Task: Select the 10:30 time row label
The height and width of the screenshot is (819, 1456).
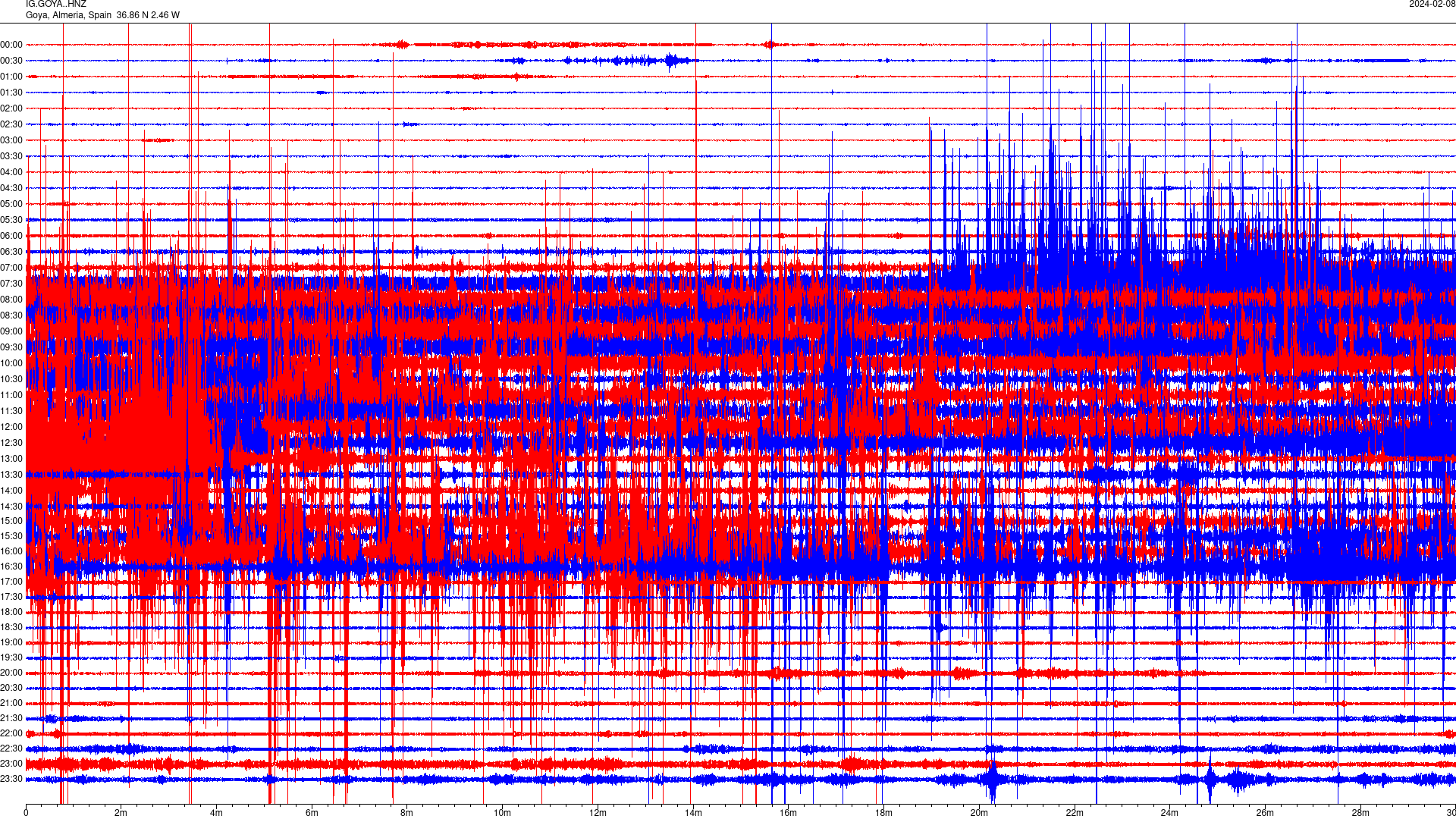Action: click(11, 379)
